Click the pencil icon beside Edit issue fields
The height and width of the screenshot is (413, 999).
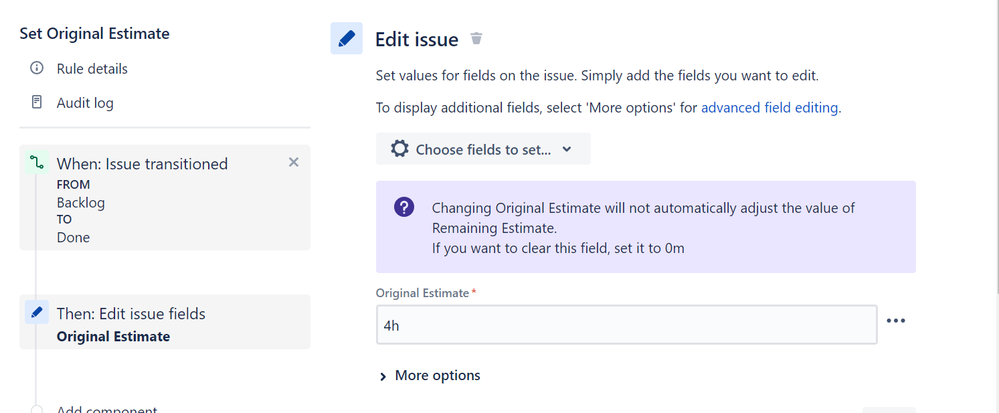[37, 313]
